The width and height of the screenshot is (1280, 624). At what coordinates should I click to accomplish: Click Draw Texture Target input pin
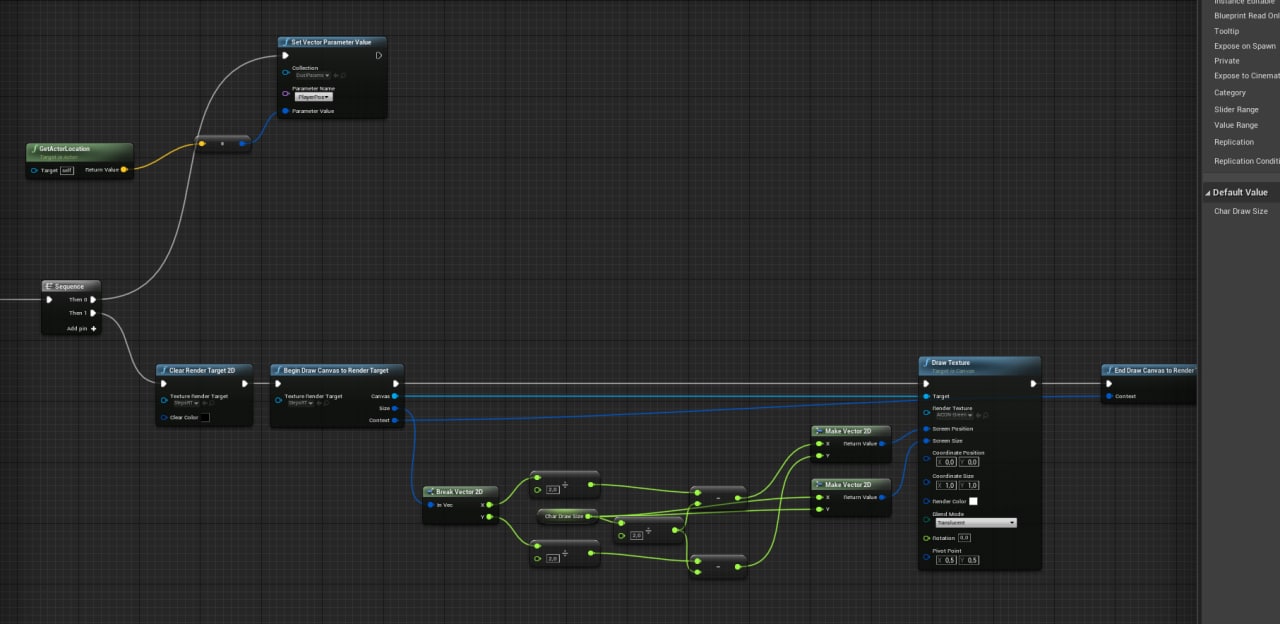click(926, 396)
